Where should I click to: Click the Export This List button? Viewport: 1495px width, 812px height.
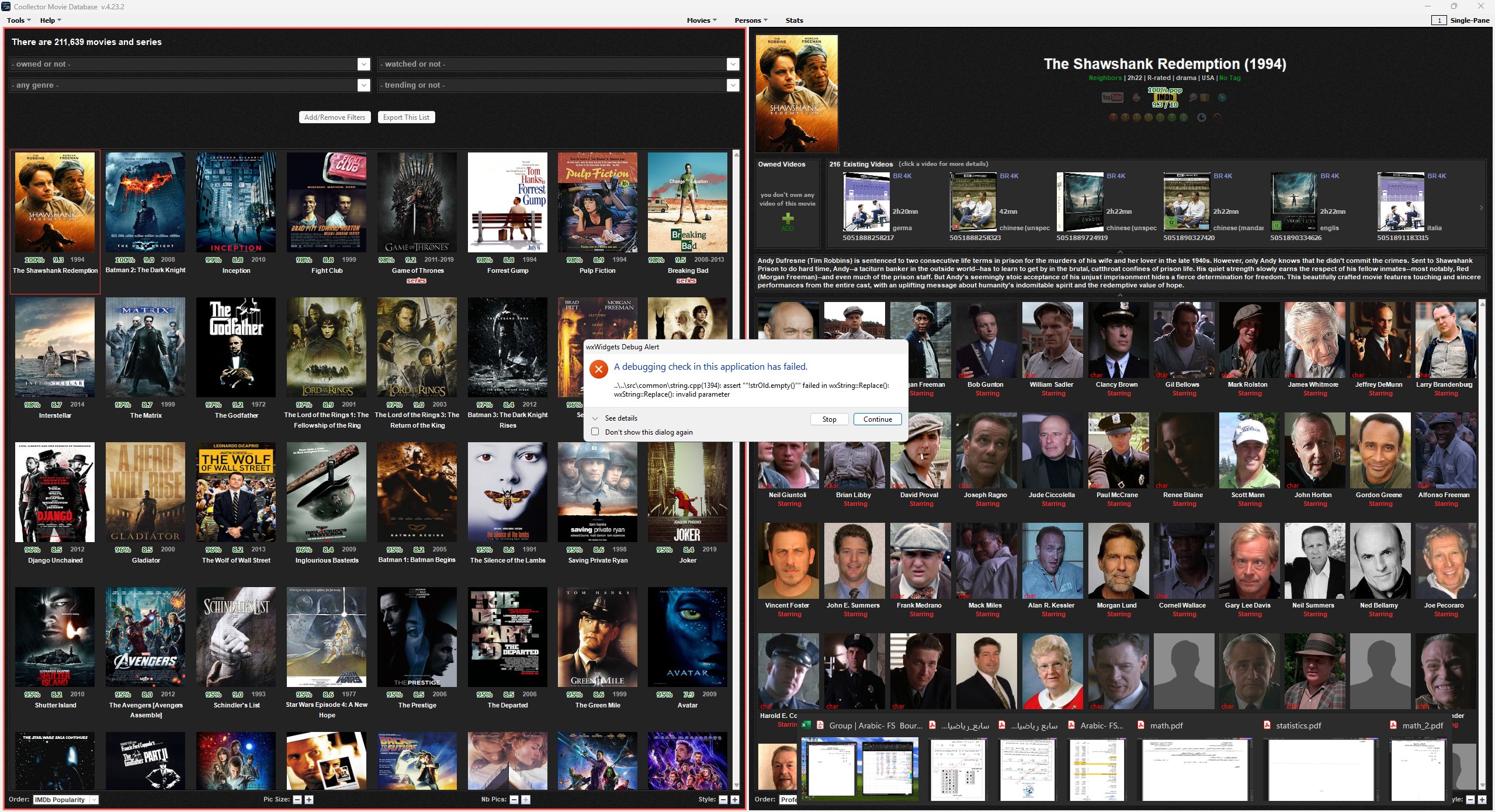tap(406, 117)
